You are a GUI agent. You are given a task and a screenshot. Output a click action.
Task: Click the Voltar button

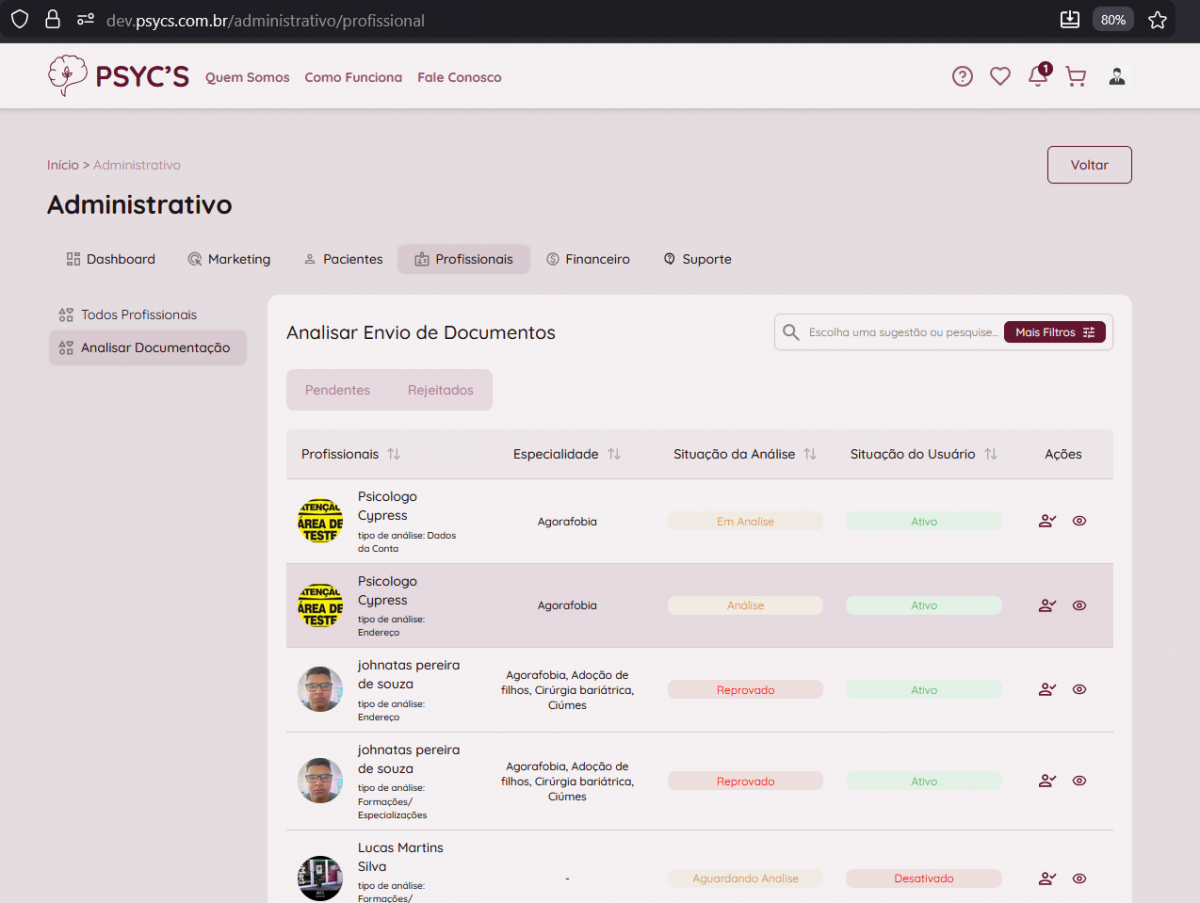1089,165
